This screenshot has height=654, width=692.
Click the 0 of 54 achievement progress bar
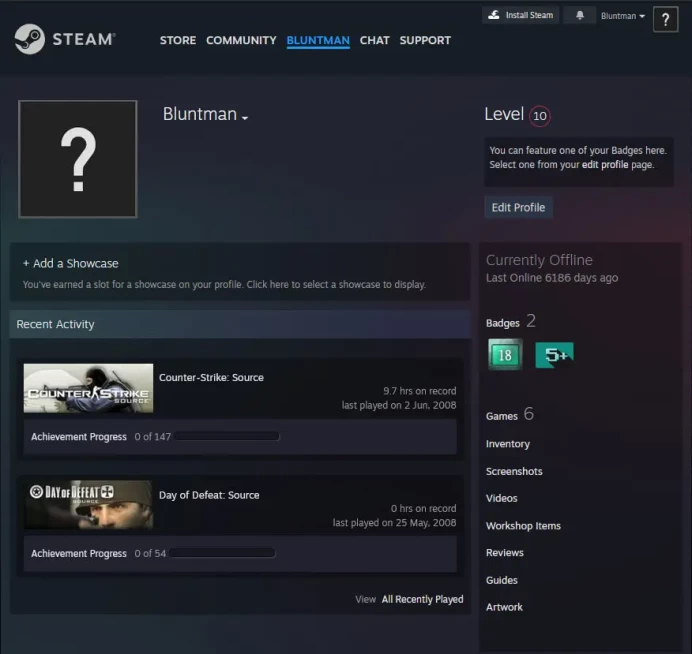coord(222,553)
